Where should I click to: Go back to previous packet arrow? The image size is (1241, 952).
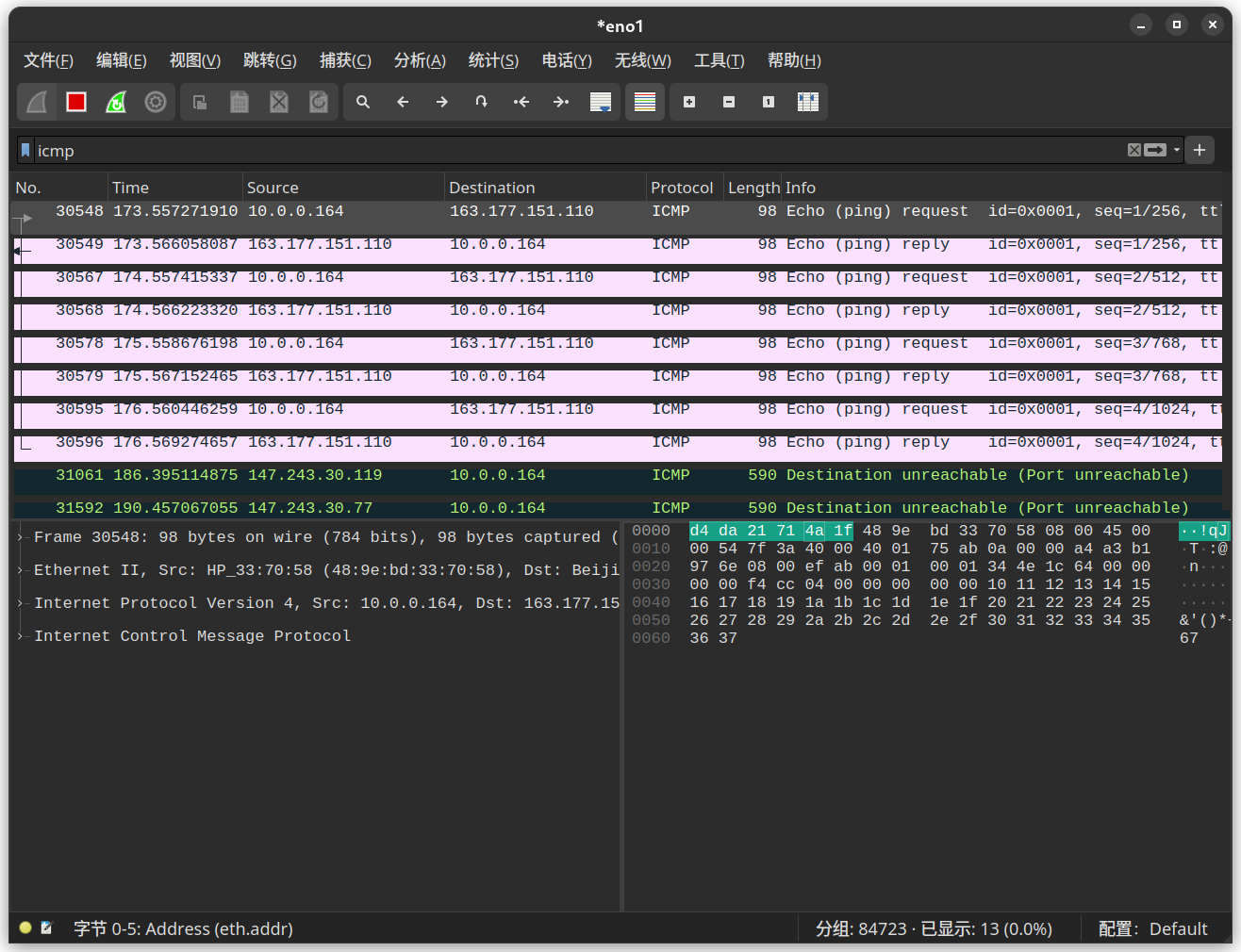click(x=403, y=102)
